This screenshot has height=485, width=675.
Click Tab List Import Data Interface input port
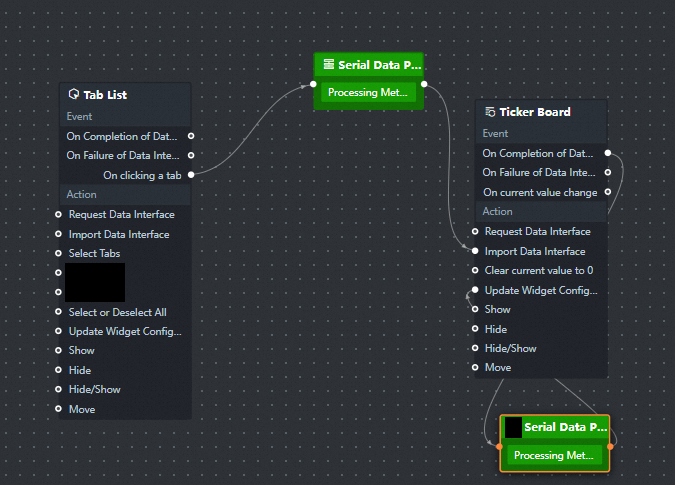click(x=59, y=234)
